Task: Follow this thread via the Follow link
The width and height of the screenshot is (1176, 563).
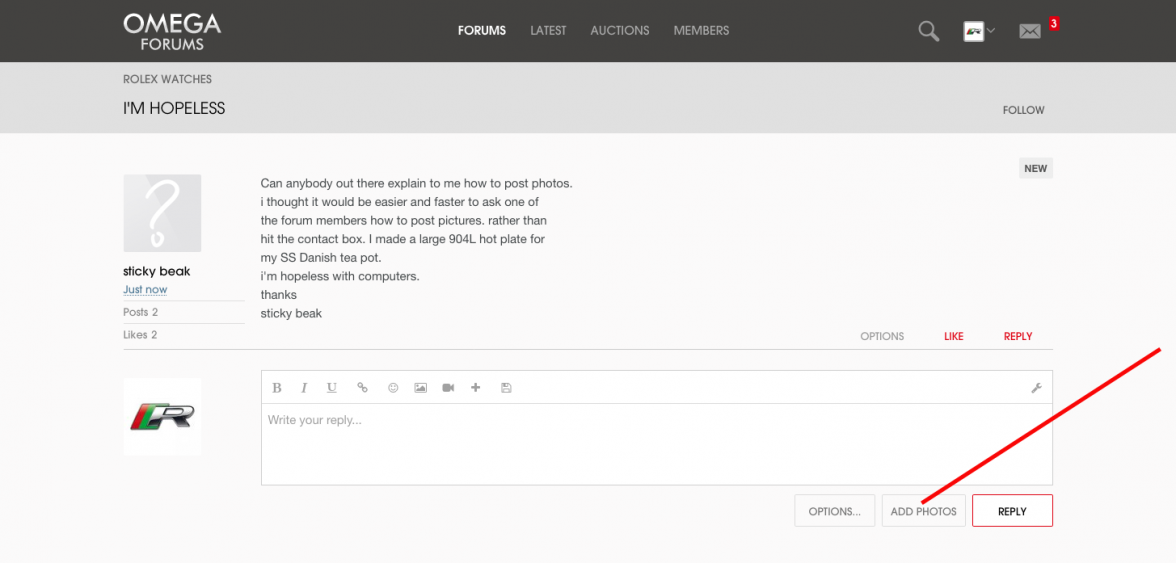Action: pos(1023,110)
